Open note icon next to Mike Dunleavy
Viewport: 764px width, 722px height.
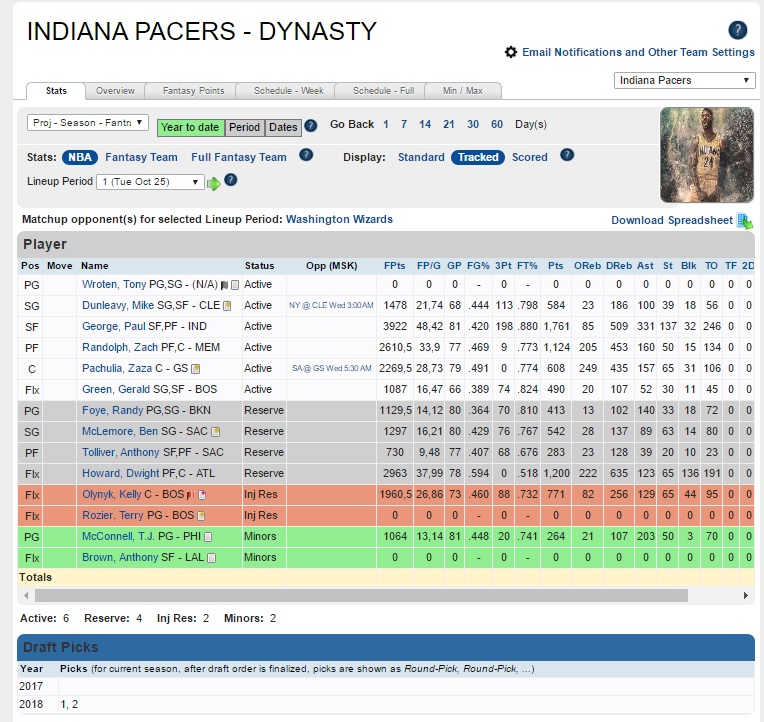pyautogui.click(x=227, y=306)
